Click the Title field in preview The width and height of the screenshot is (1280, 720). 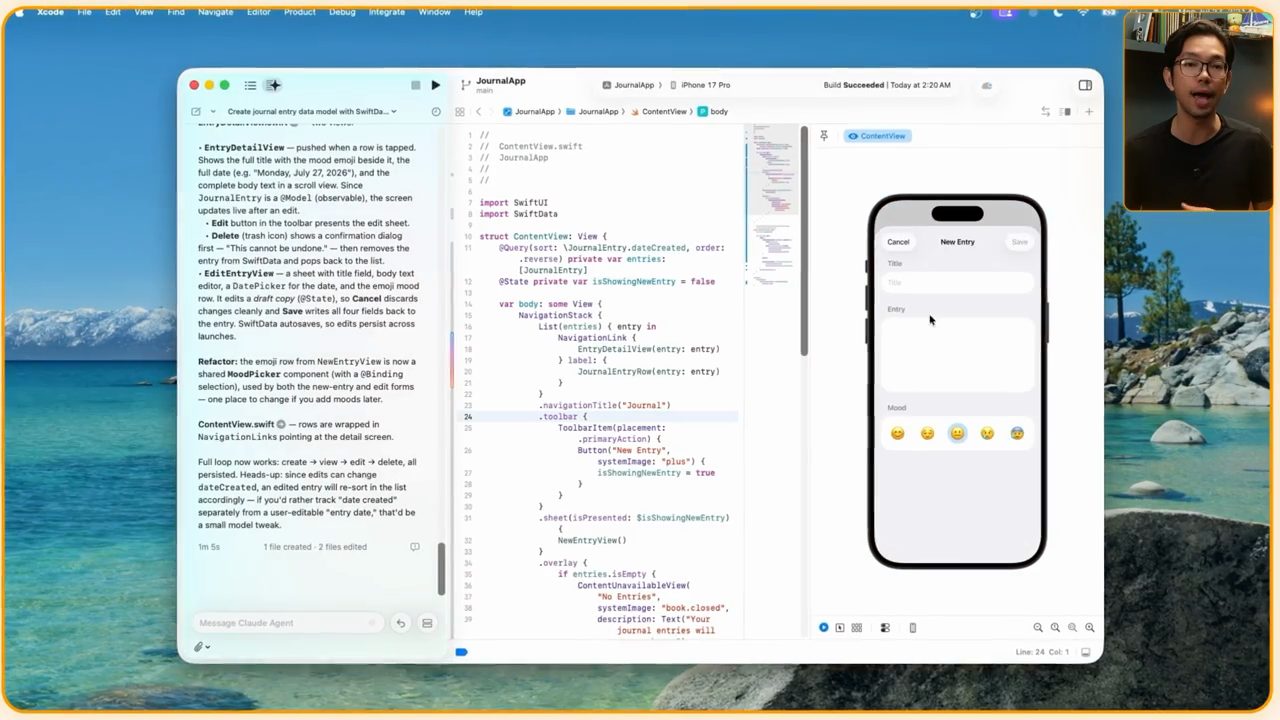click(x=957, y=283)
